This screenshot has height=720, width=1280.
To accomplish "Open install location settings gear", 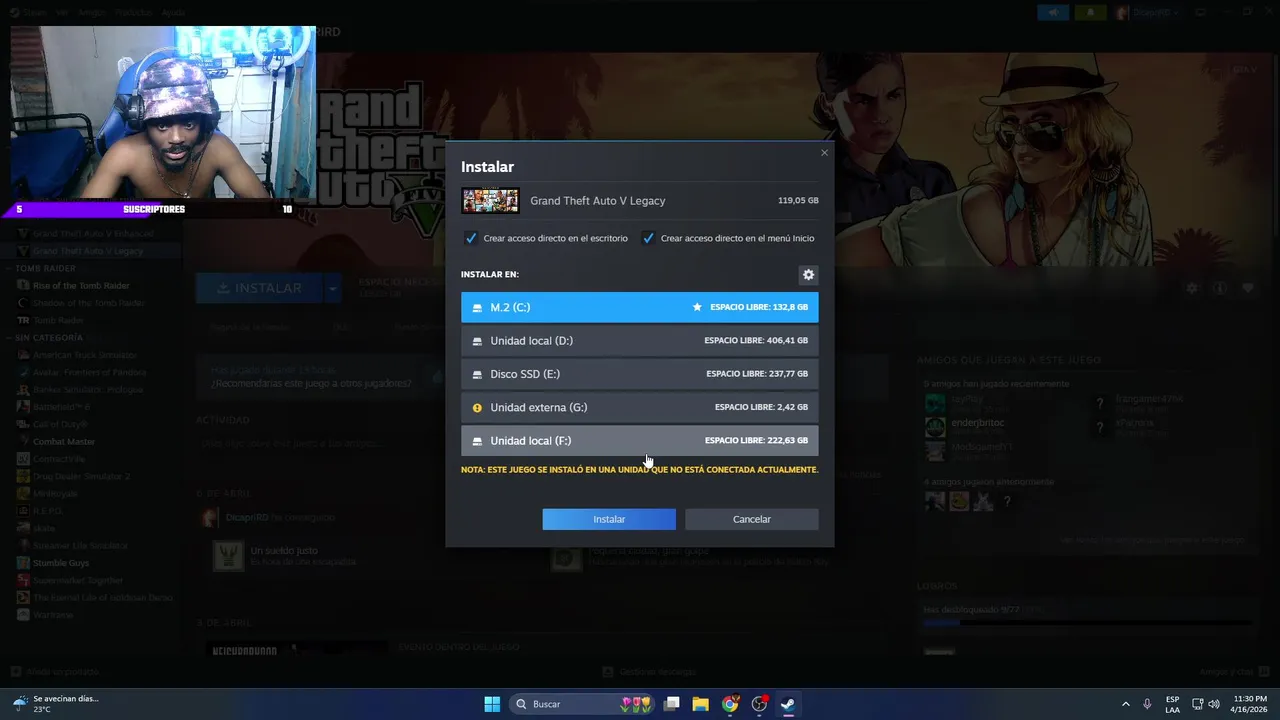I will (808, 275).
